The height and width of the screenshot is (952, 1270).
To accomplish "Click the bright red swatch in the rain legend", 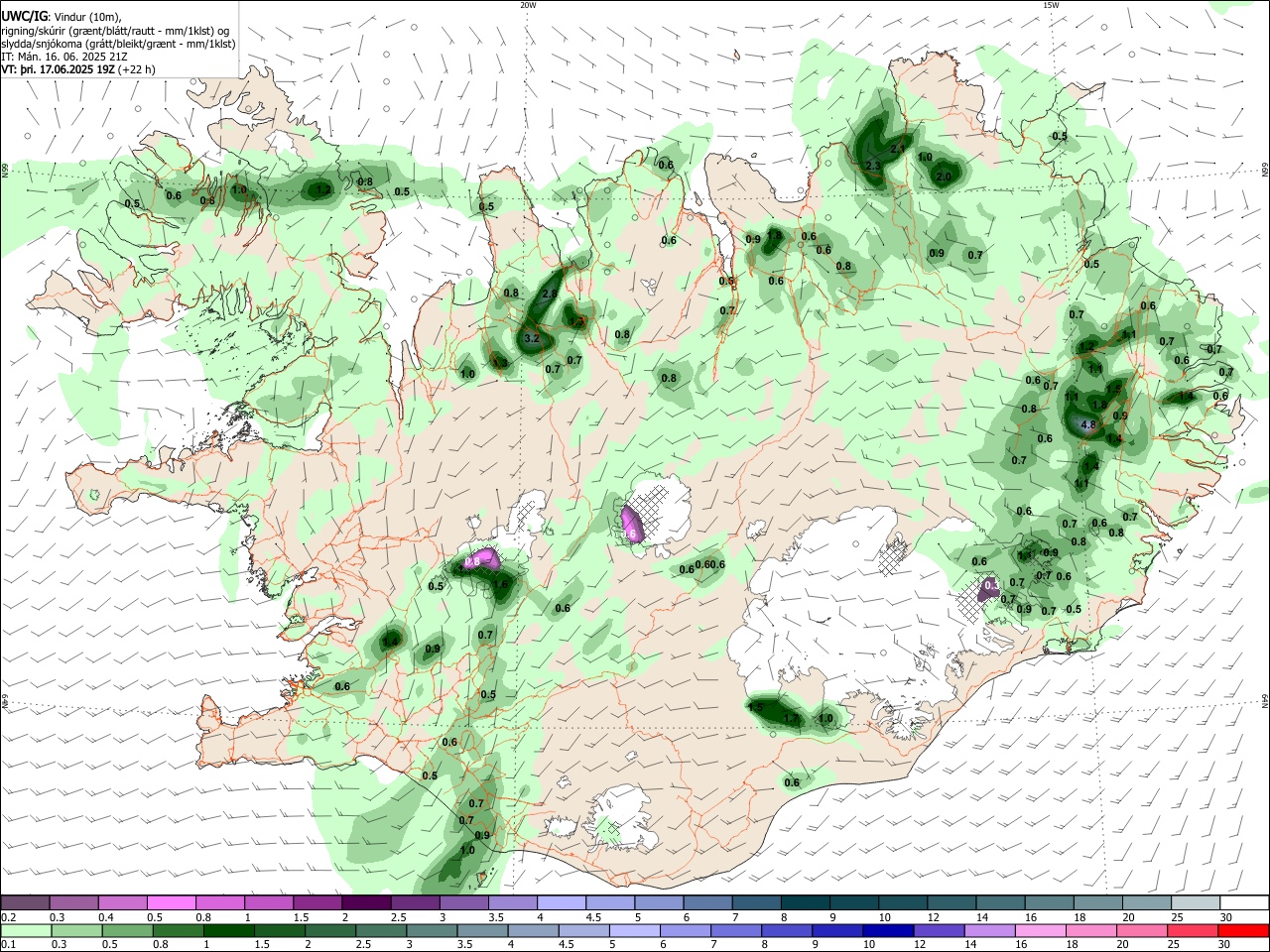I will pos(1244,930).
